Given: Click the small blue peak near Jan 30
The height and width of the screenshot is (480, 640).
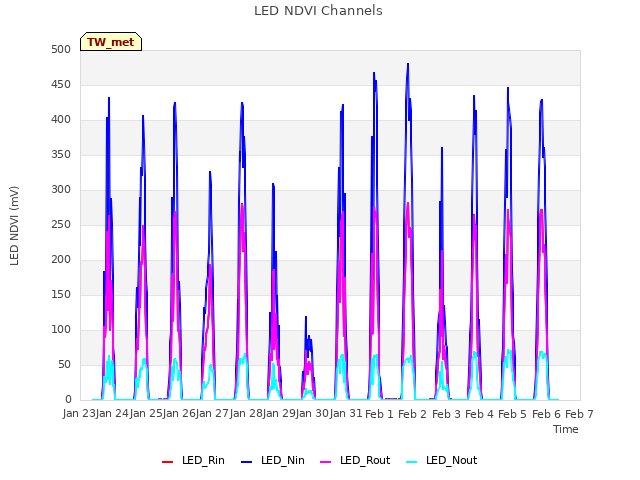Looking at the screenshot, I should pos(306,318).
